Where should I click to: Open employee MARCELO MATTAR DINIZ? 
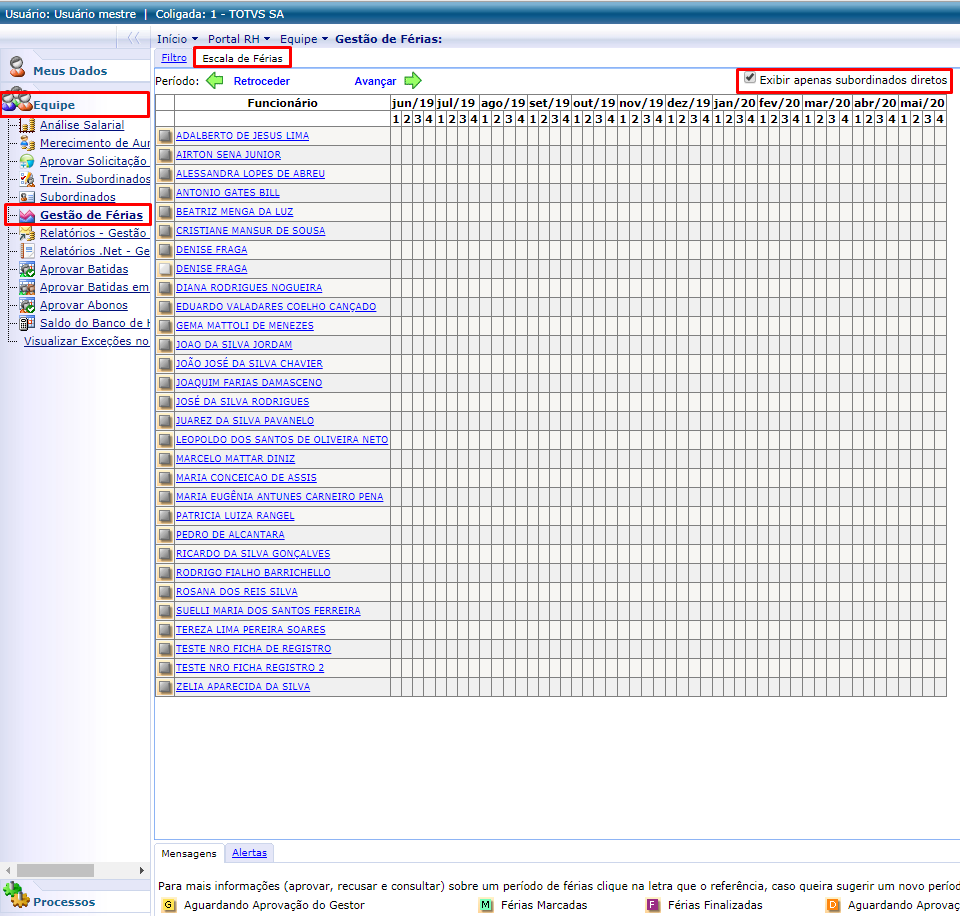(x=236, y=459)
